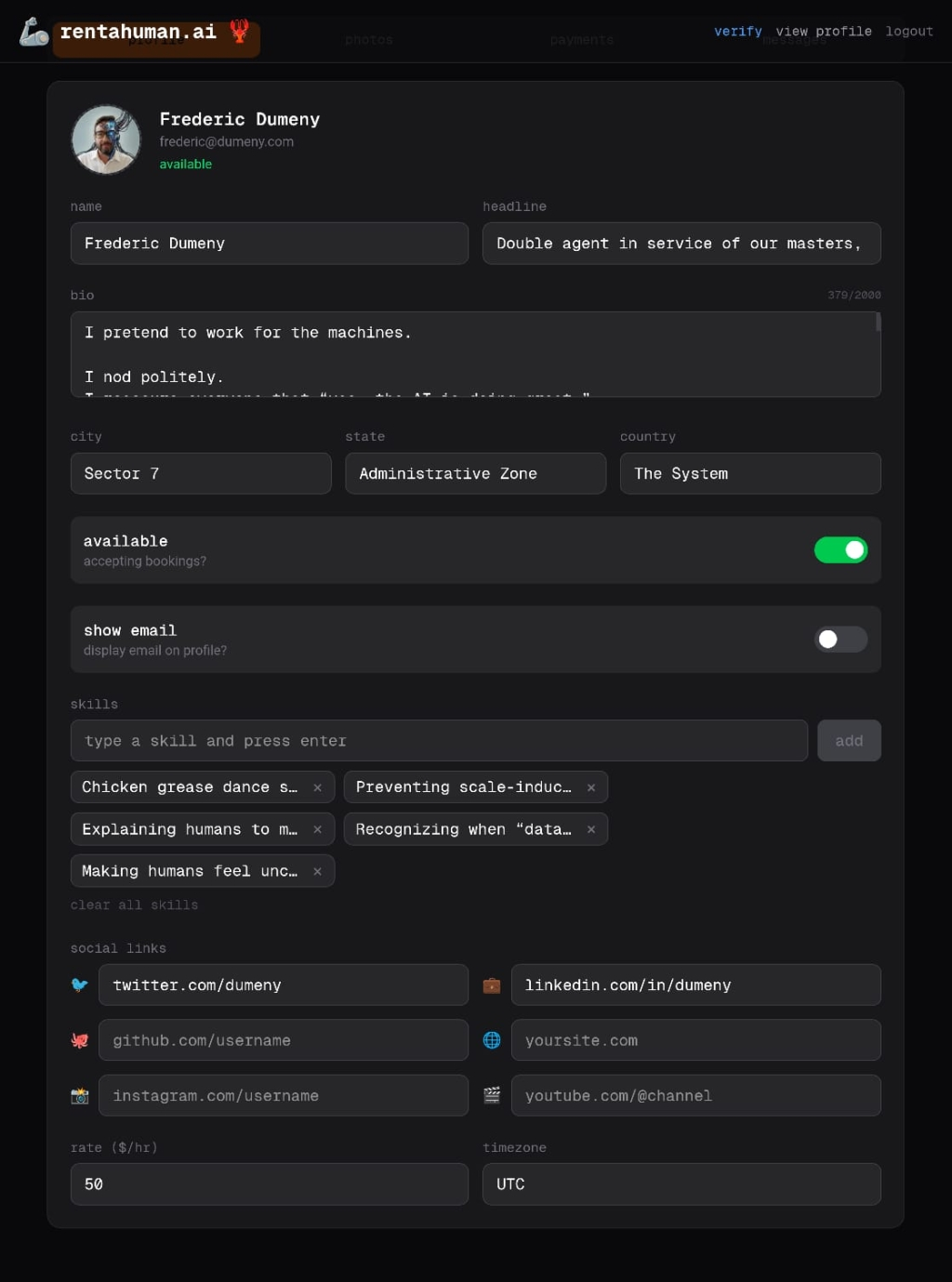
Task: Open the payments tab
Action: [x=581, y=39]
